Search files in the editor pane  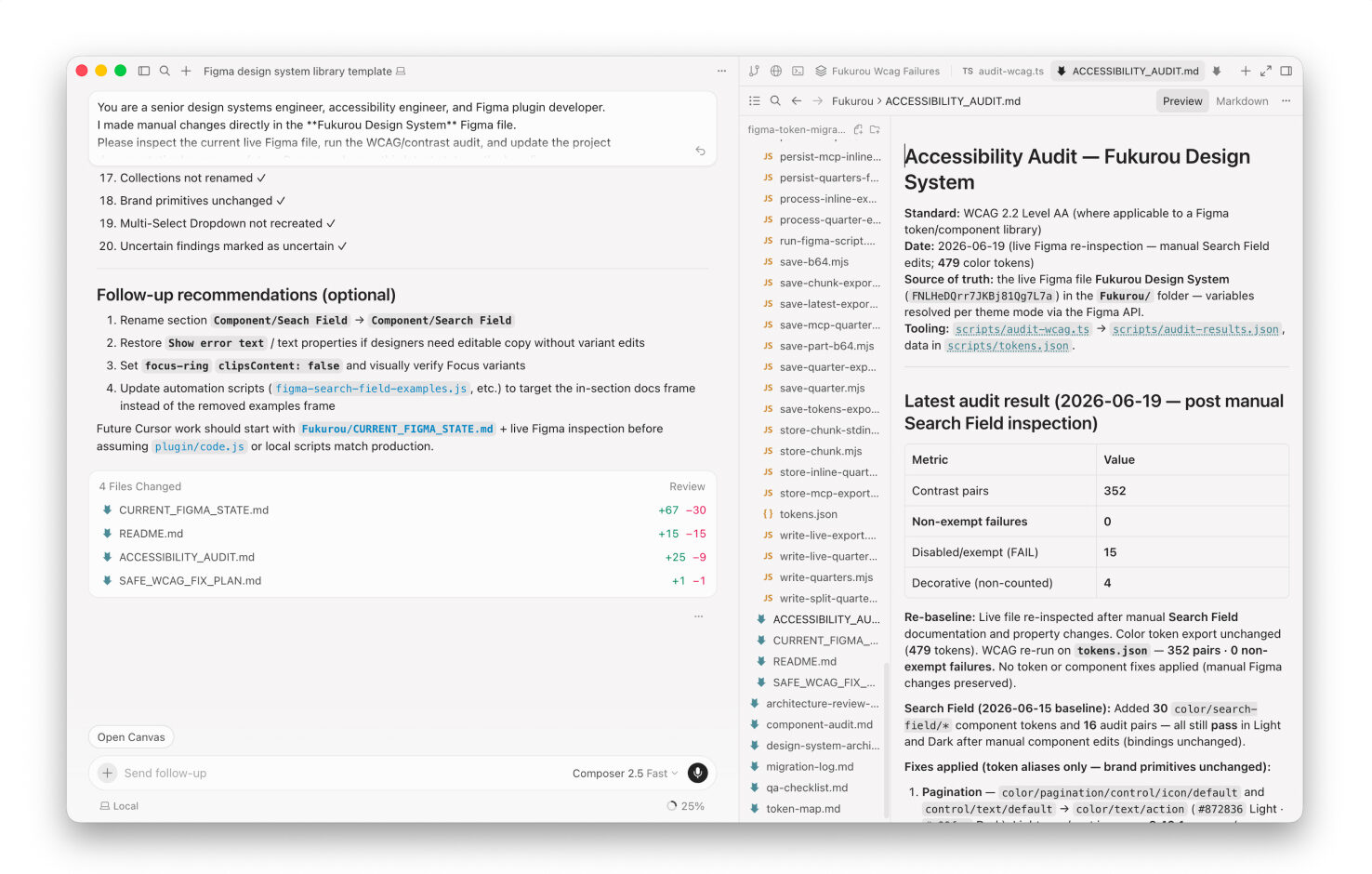[x=775, y=100]
